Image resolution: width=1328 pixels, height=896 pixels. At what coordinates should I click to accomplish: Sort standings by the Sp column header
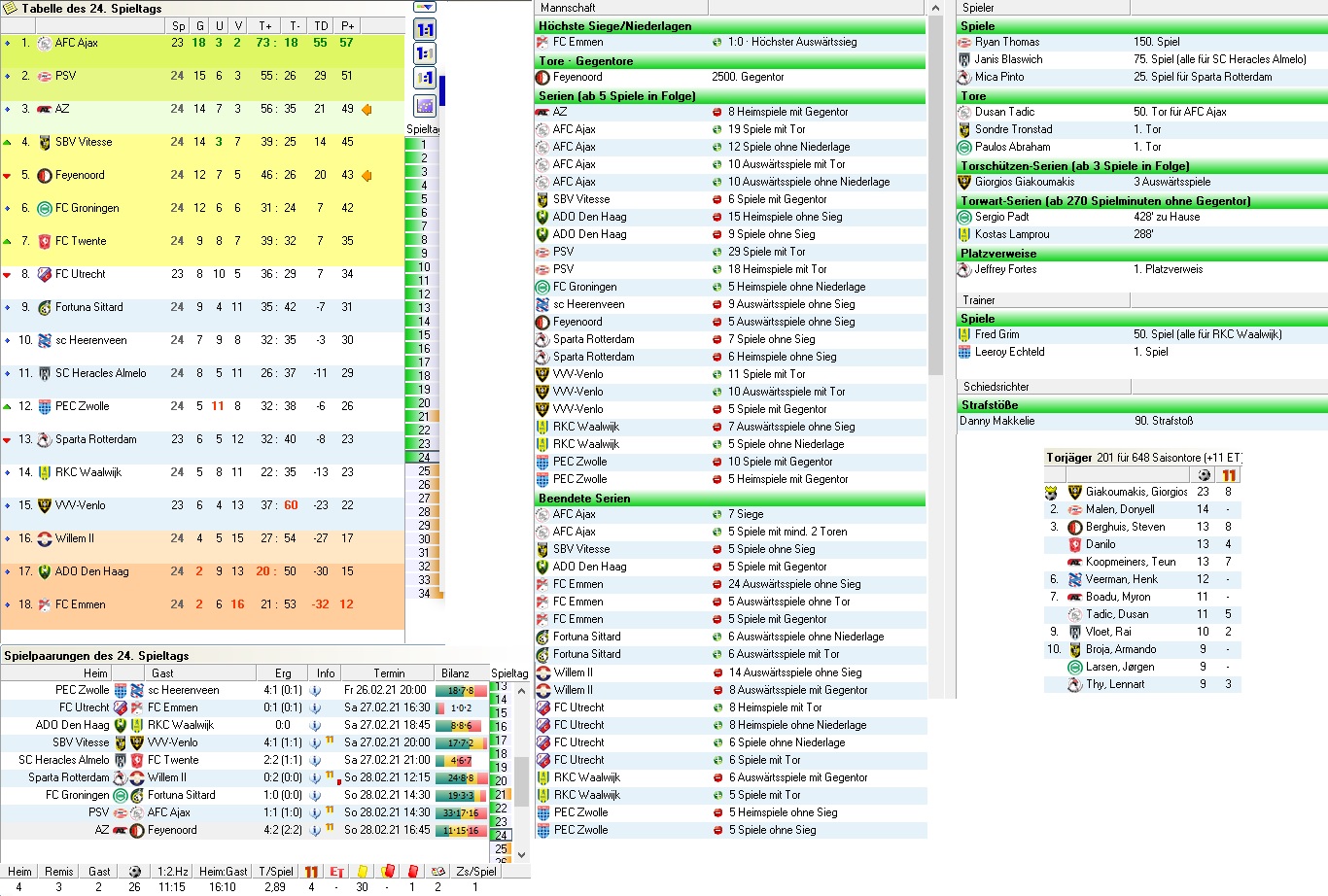(x=178, y=26)
